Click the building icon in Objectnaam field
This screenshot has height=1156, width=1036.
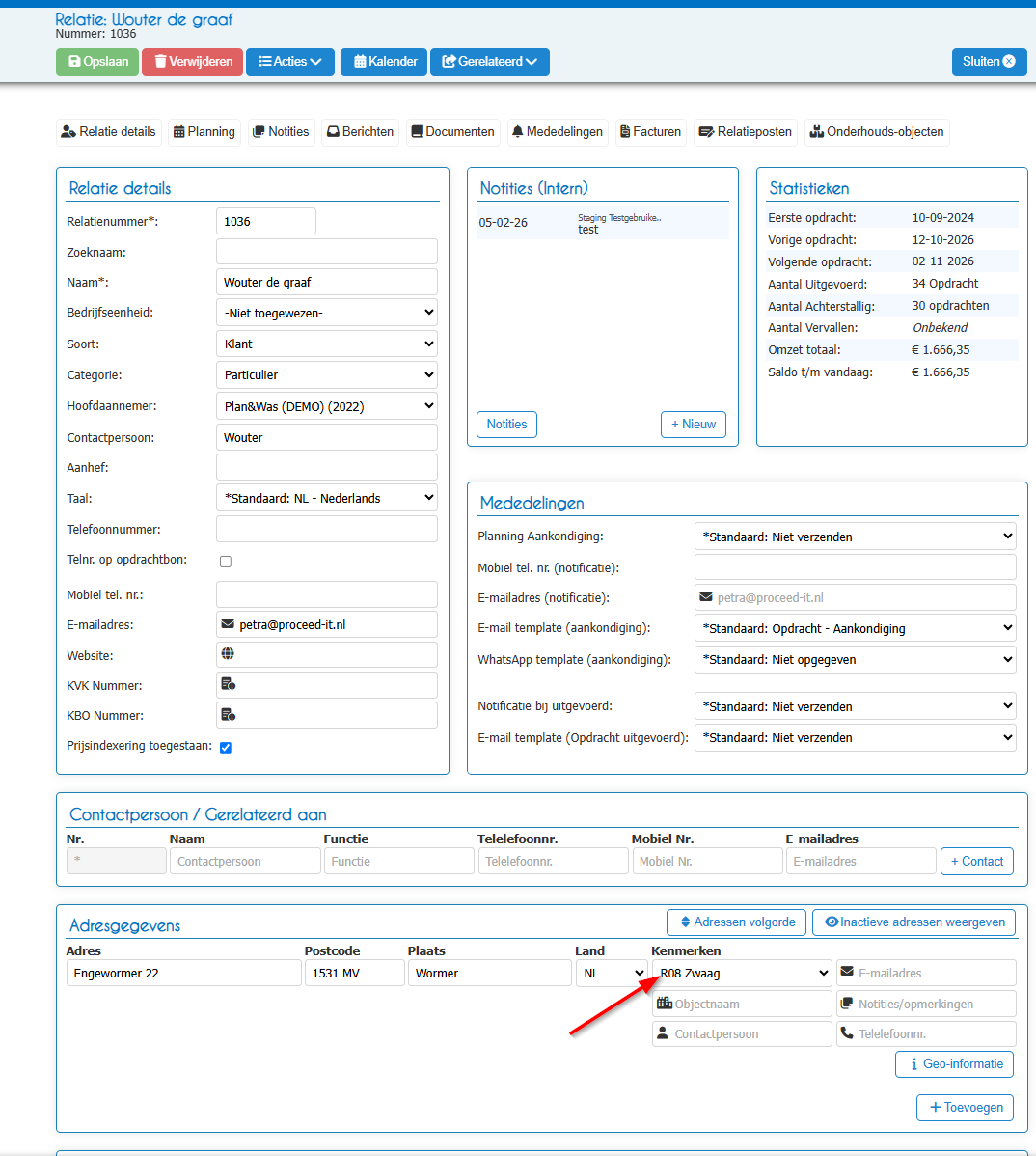click(664, 1003)
